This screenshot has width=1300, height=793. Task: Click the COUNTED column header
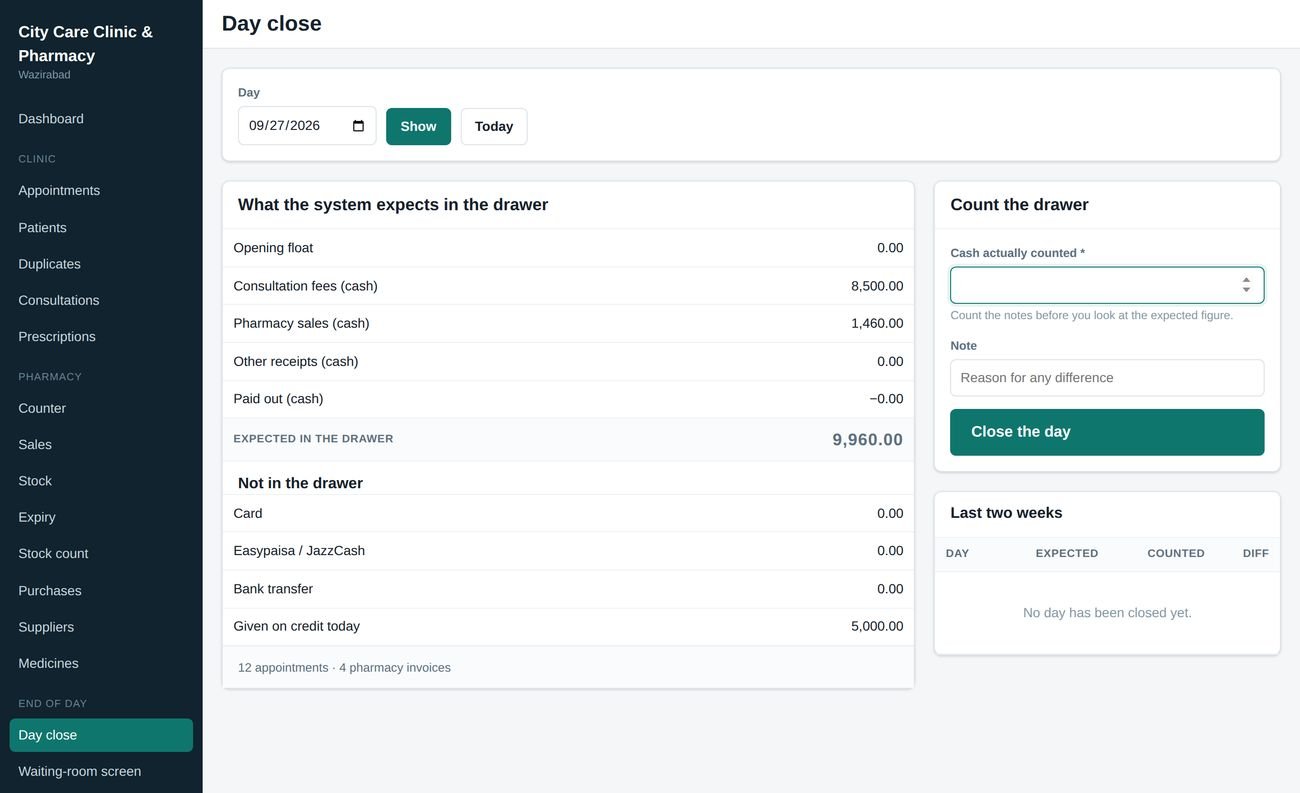click(1176, 553)
